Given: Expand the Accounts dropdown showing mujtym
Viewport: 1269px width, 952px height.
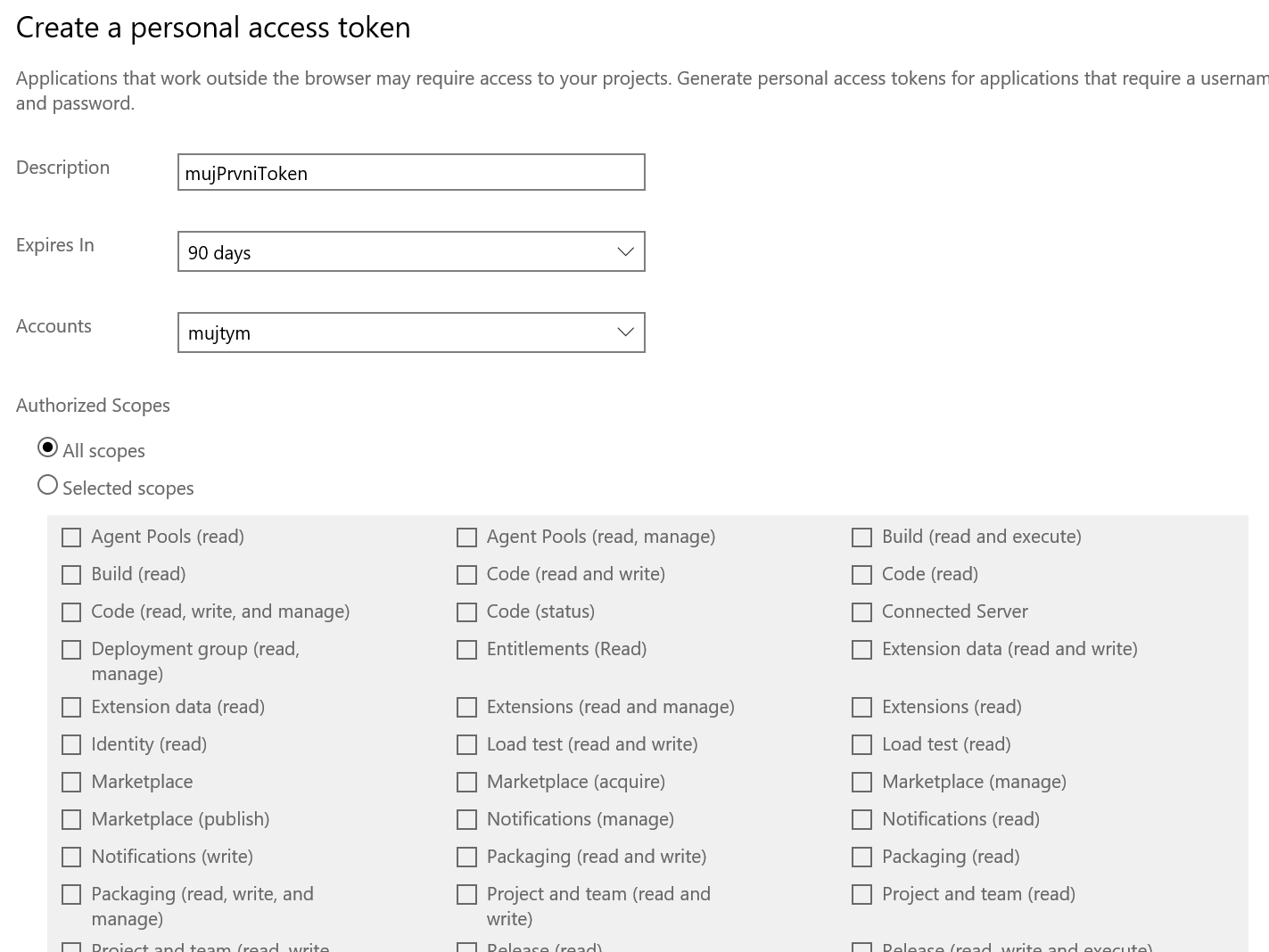Looking at the screenshot, I should pyautogui.click(x=411, y=332).
